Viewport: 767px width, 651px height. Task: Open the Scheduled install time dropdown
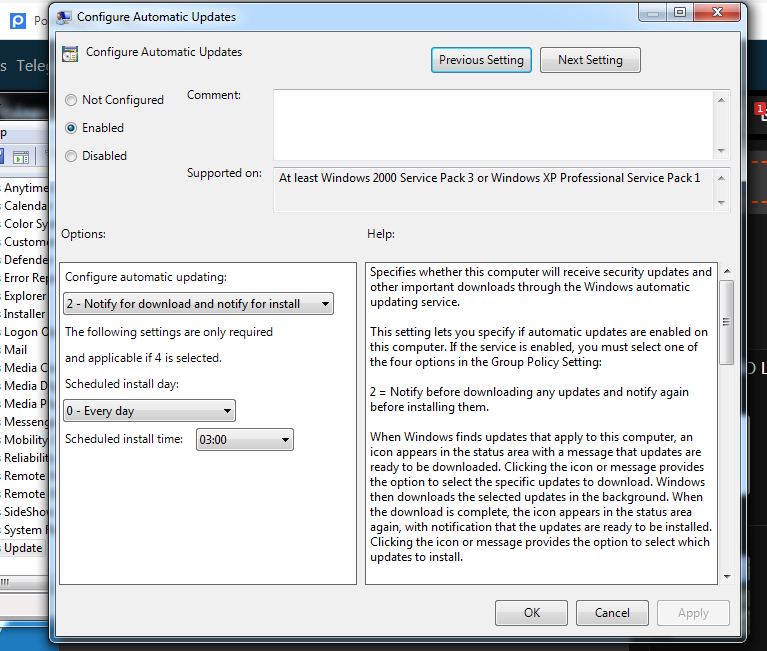pos(245,440)
